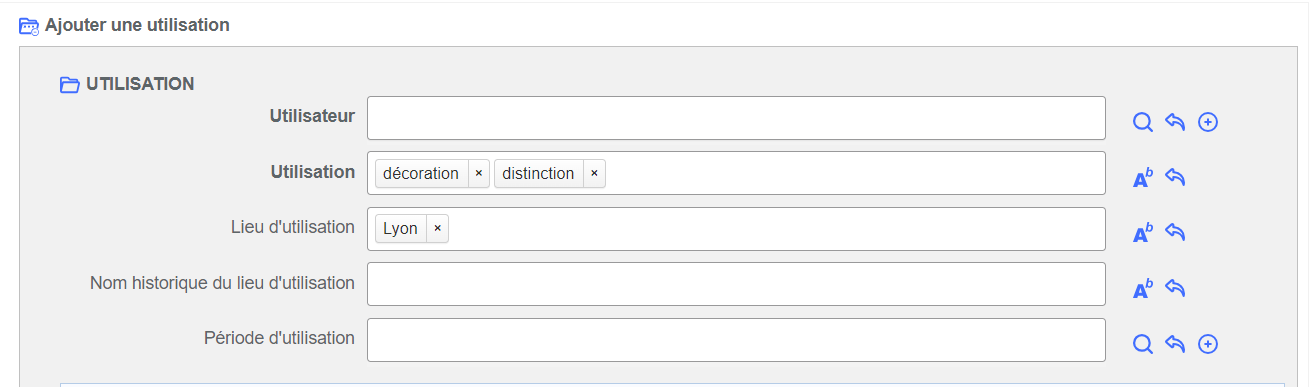The image size is (1313, 387).
Task: Search for a user with Utilisateur magnifier icon
Action: point(1143,122)
